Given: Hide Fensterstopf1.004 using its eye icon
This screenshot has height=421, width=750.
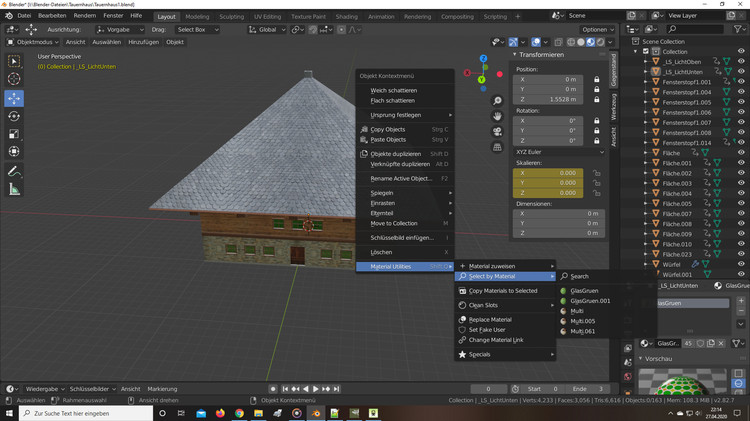Looking at the screenshot, I should [741, 91].
